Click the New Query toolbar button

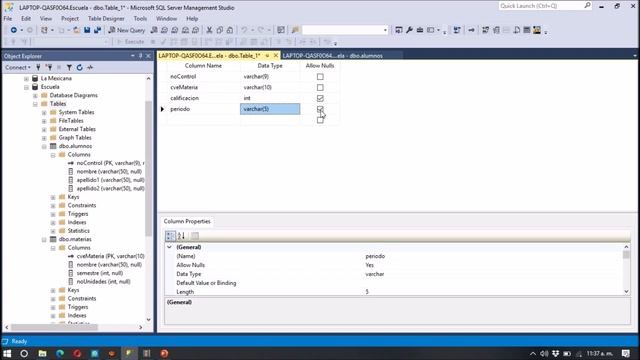[127, 30]
